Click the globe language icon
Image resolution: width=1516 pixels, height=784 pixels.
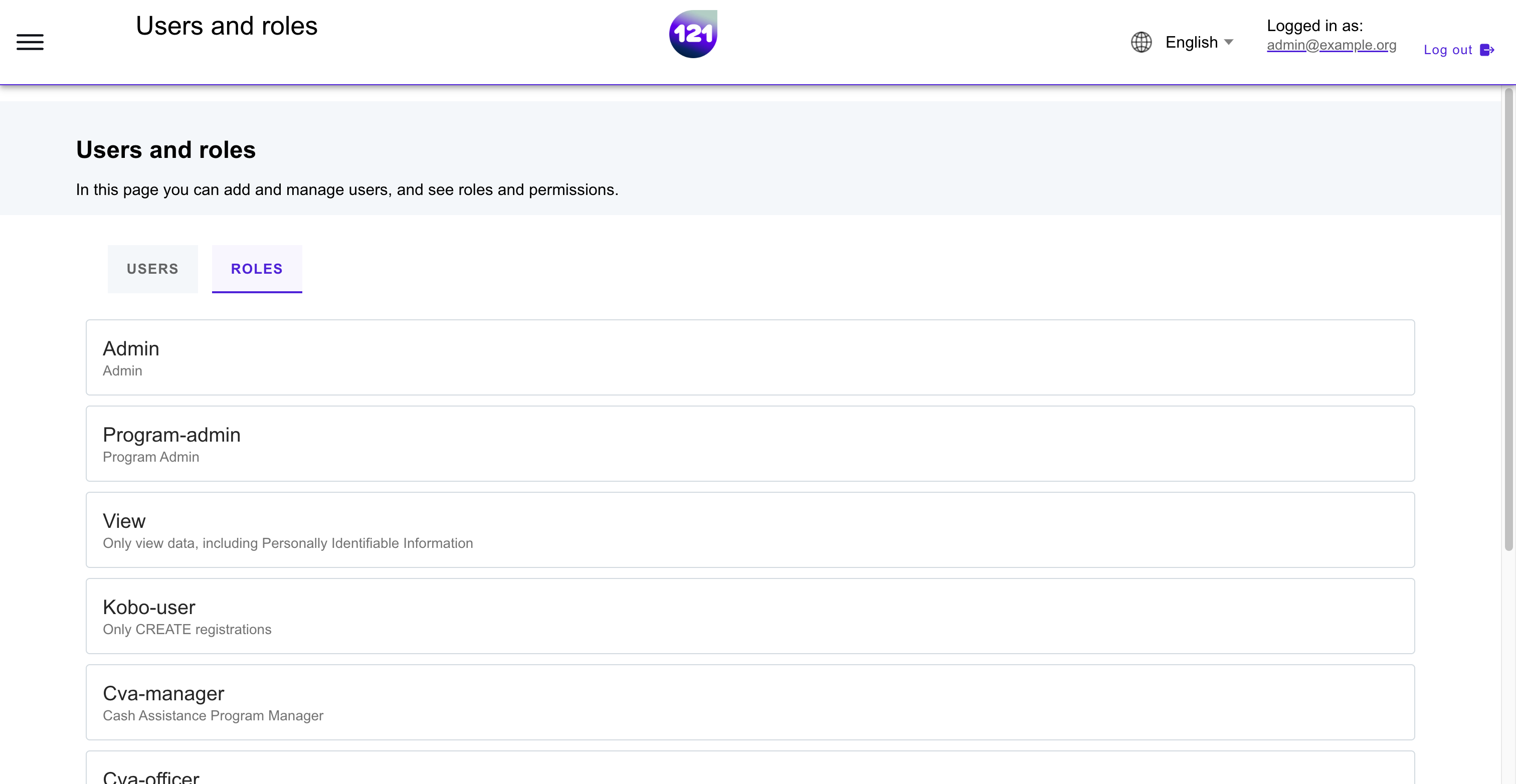(x=1141, y=42)
